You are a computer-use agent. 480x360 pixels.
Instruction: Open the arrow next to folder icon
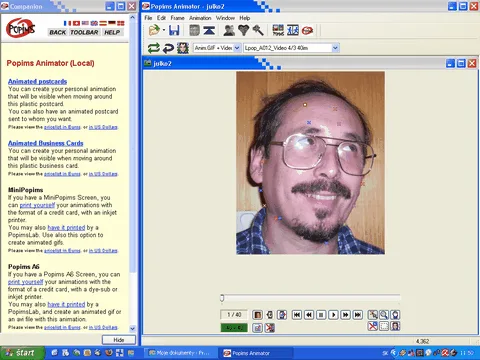164,31
